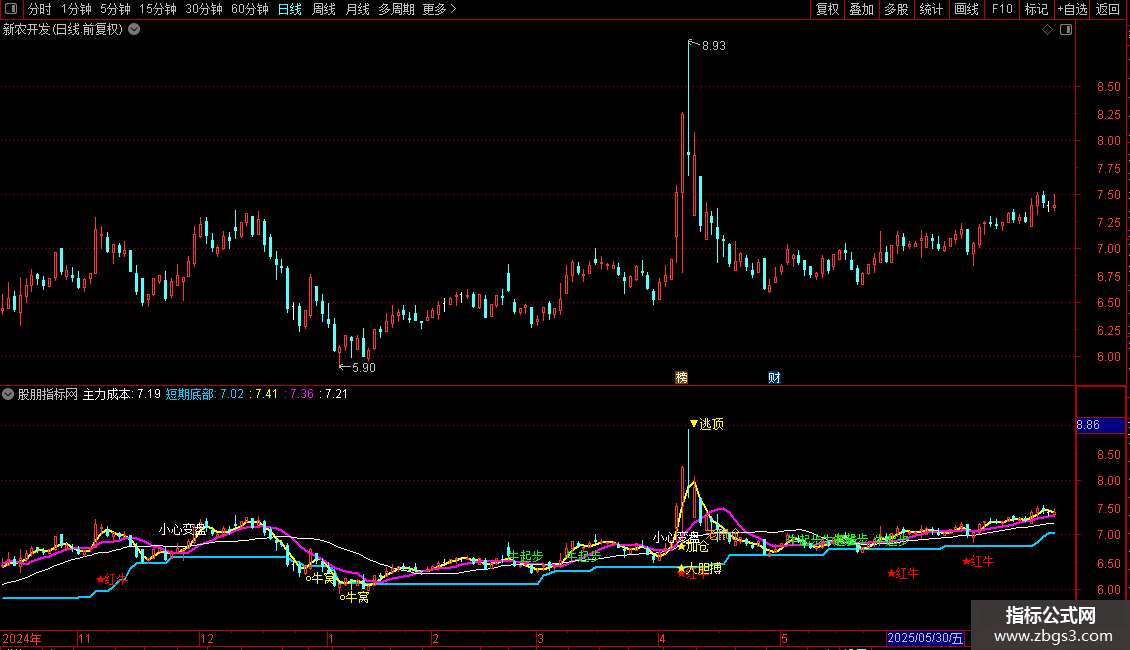1130x650 pixels.
Task: Click the 红牛 signal near November
Action: (x=112, y=579)
